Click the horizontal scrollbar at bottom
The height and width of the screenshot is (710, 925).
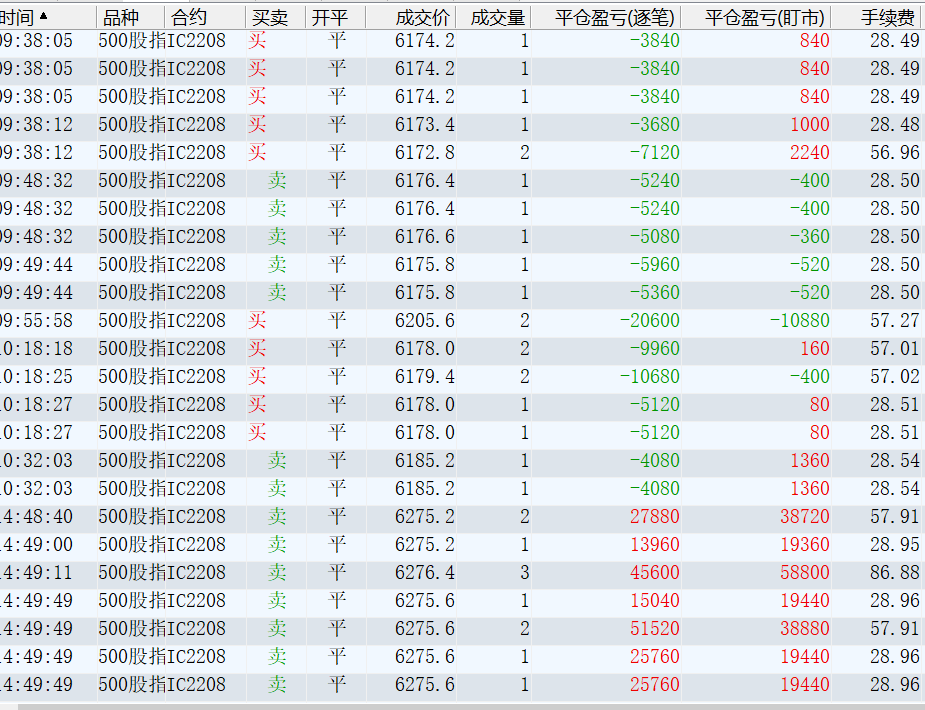coord(460,705)
